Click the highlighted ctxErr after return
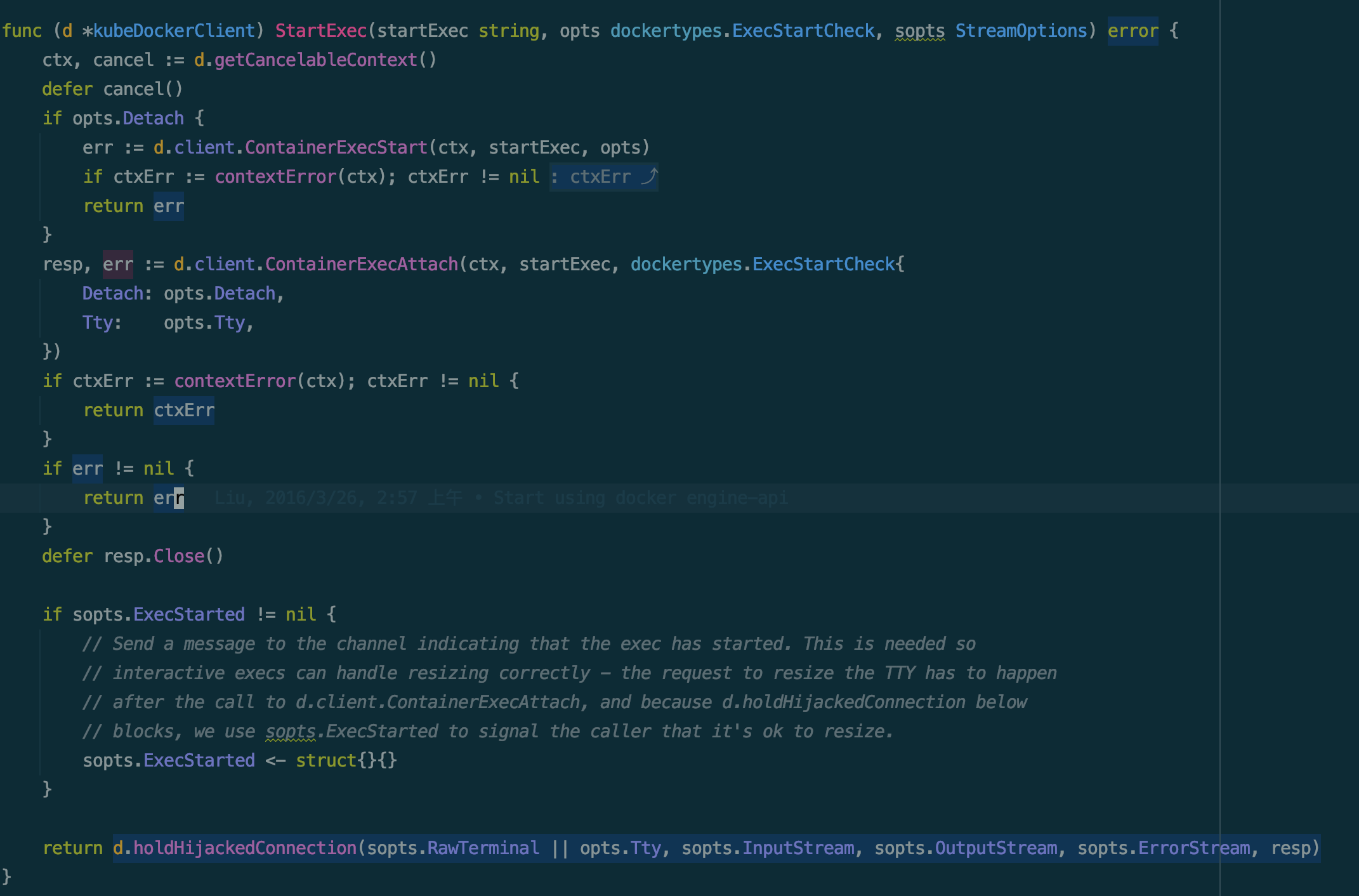1359x896 pixels. coord(184,410)
